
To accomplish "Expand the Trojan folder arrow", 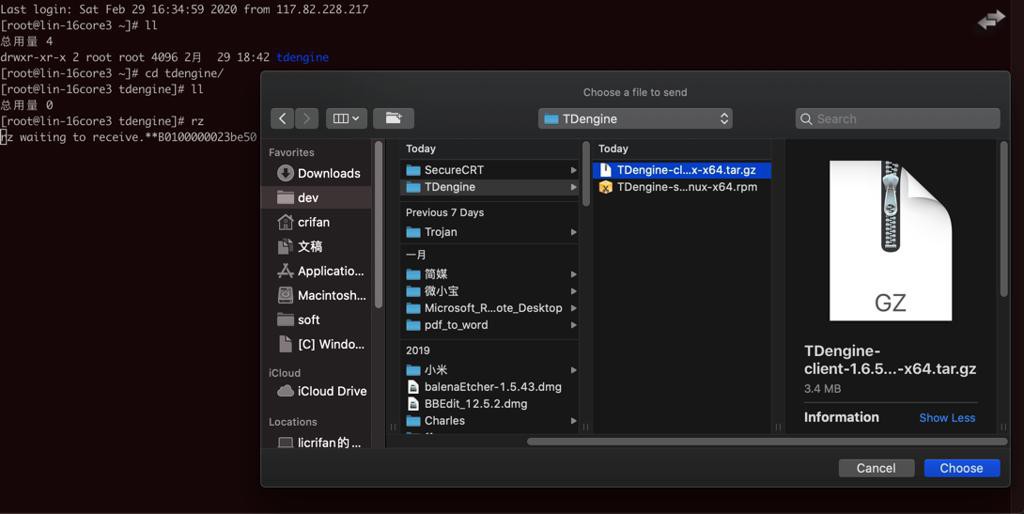I will point(573,232).
